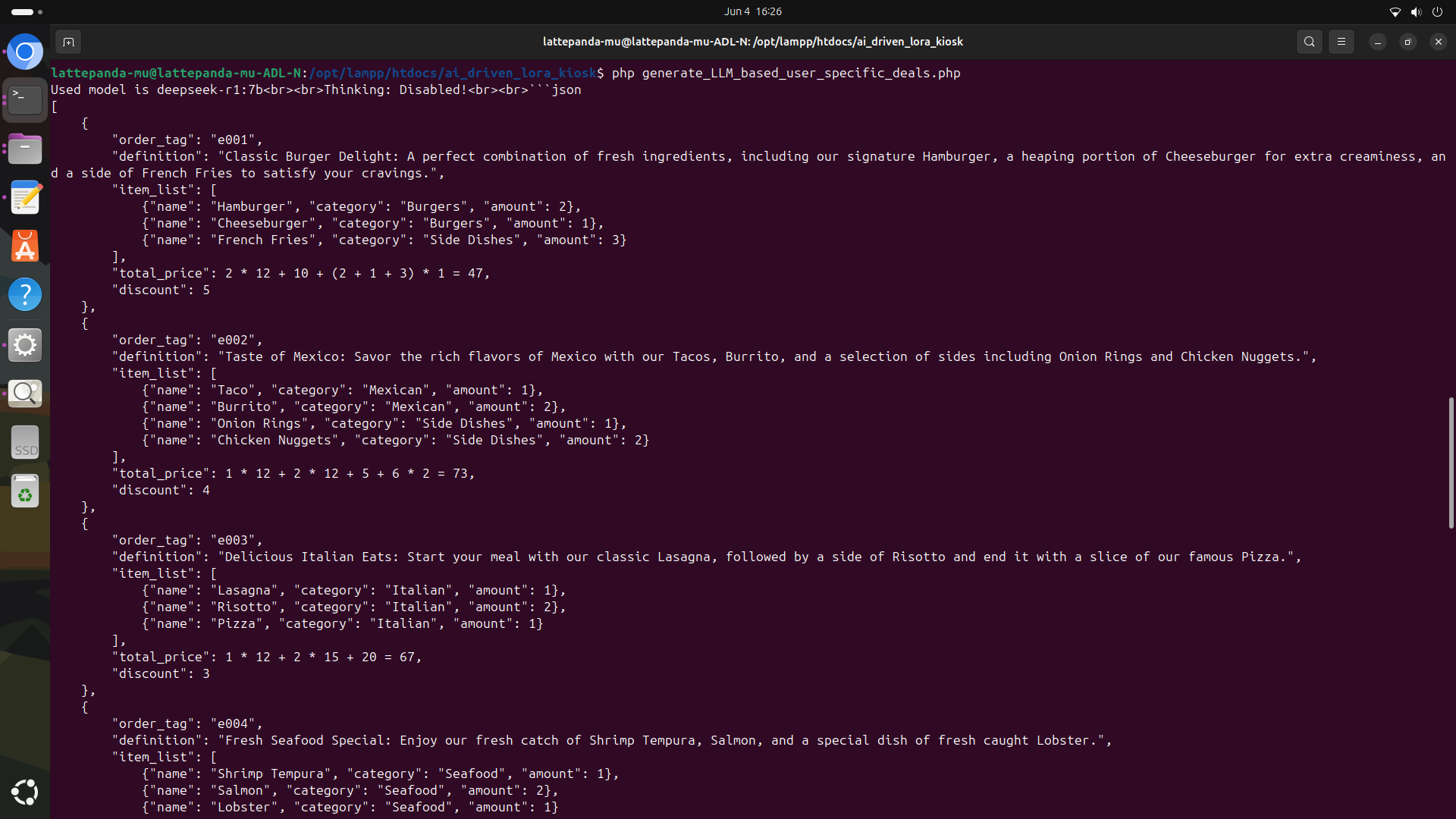Click "discount": 3 line
1456x819 pixels.
pos(160,673)
